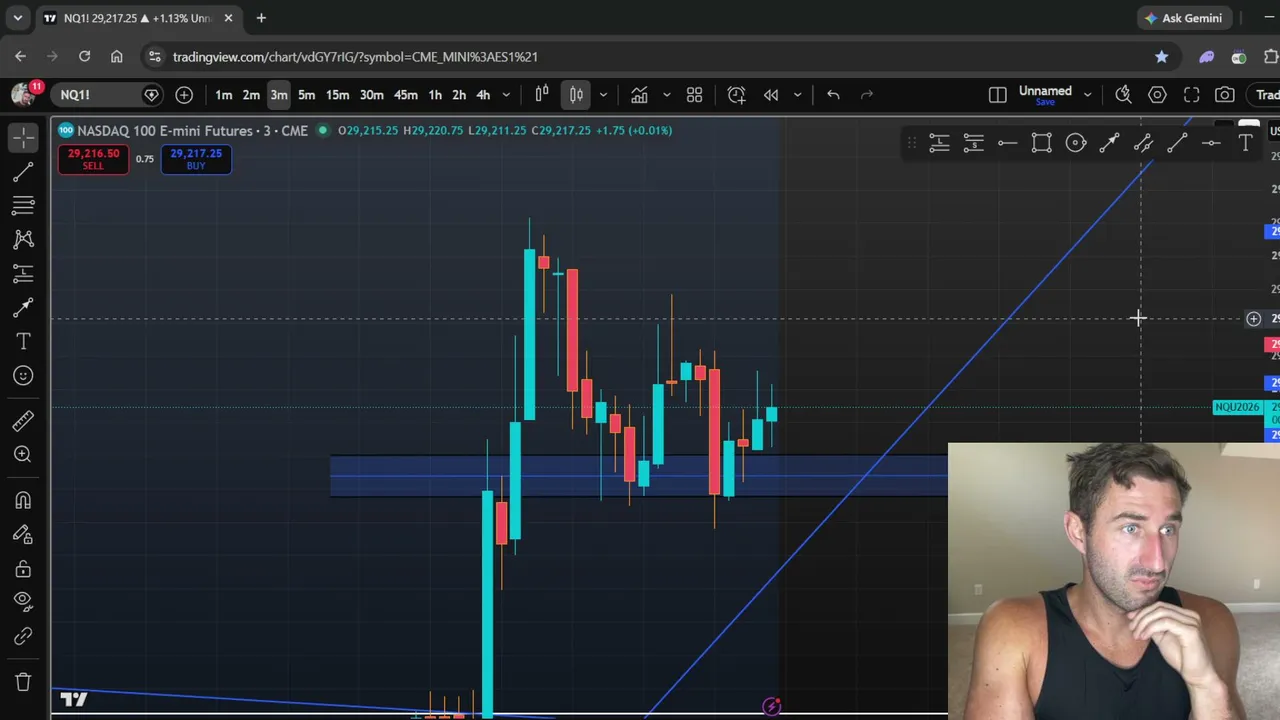This screenshot has height=720, width=1280.
Task: Switch to the 15m timeframe
Action: click(x=337, y=95)
